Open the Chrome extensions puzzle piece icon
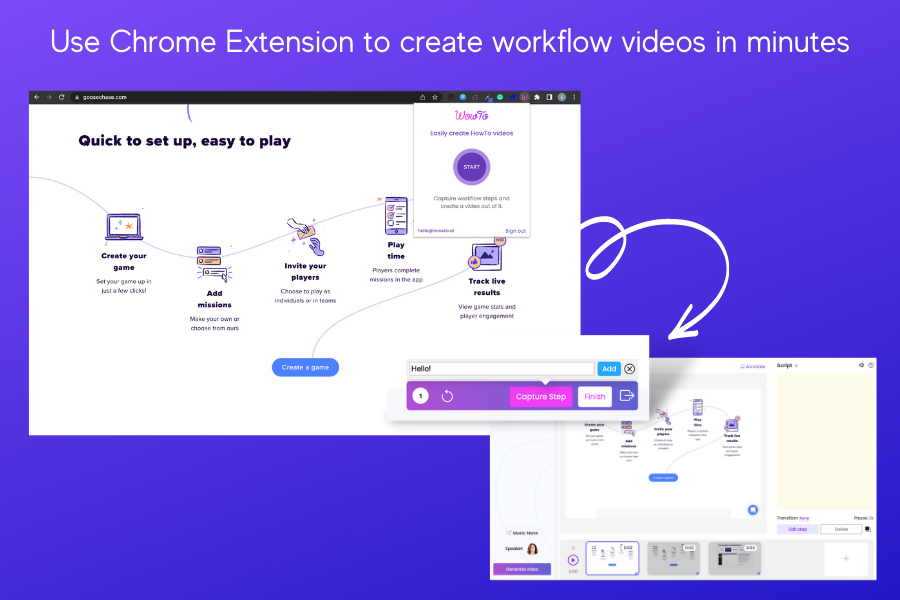 (x=537, y=97)
